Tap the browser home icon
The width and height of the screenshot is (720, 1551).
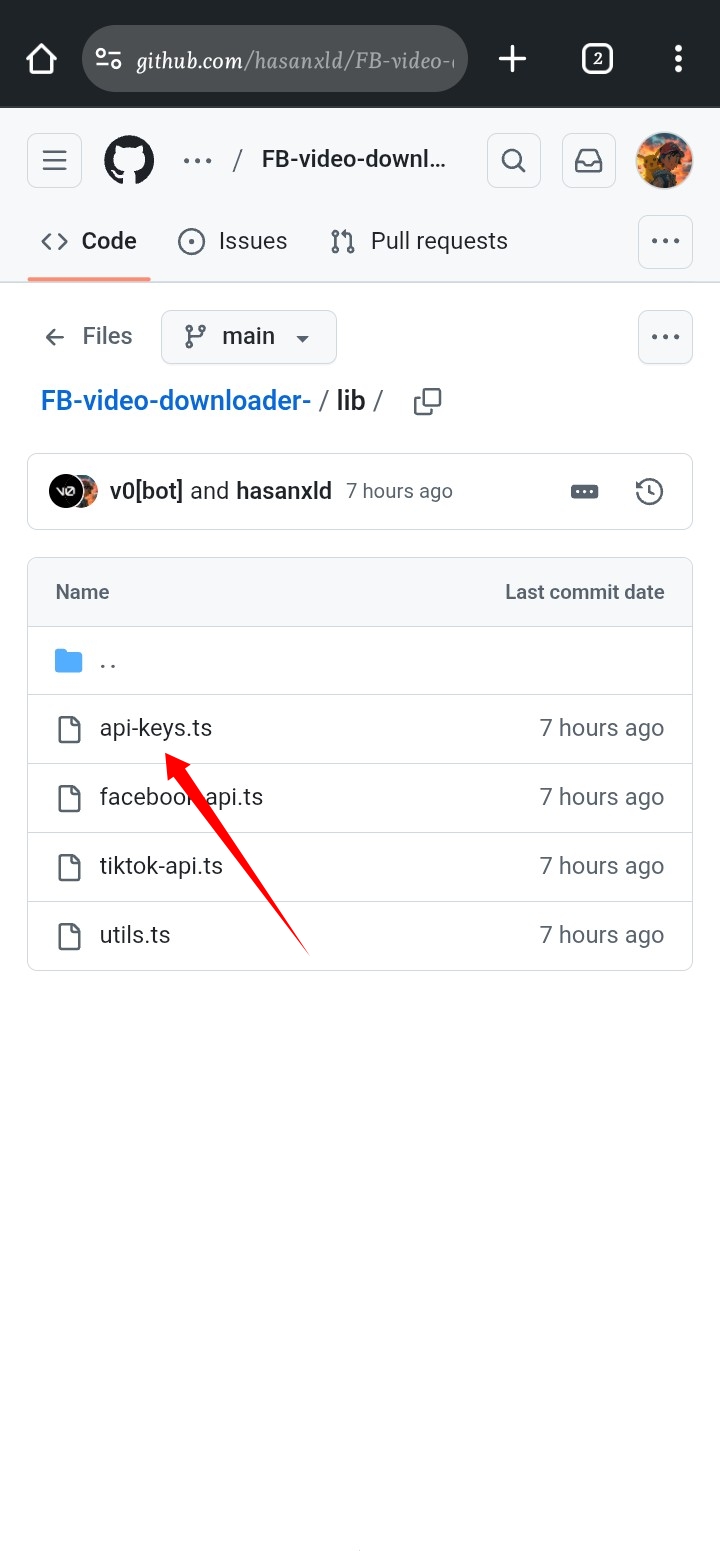[x=42, y=59]
